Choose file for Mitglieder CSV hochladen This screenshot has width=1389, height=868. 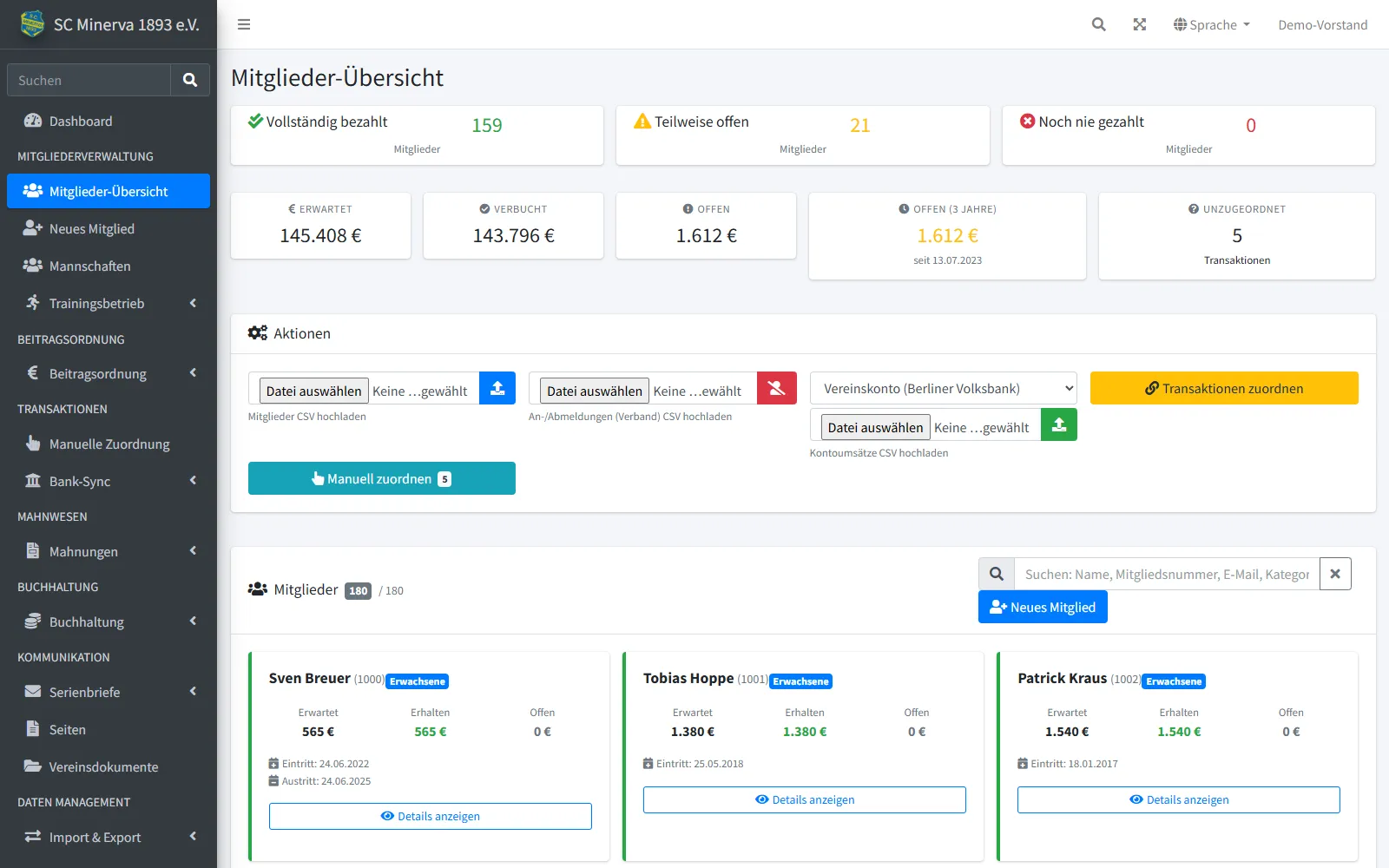pos(314,391)
